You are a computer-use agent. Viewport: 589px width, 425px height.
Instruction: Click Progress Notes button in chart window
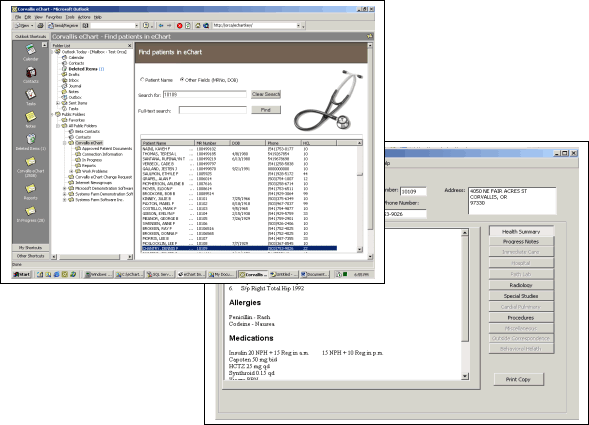pyautogui.click(x=521, y=242)
